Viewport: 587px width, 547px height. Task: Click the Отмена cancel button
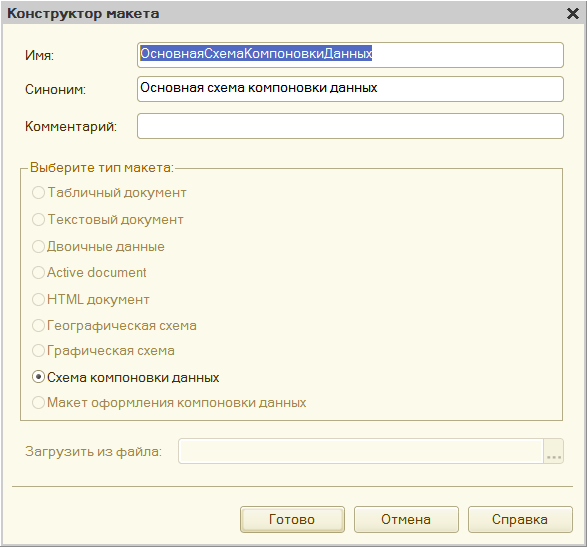406,519
